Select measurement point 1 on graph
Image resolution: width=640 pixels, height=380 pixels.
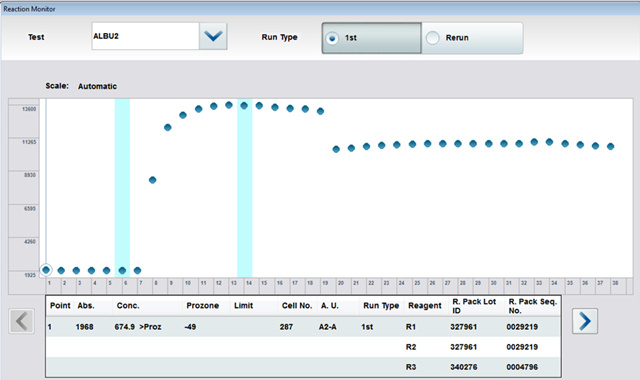tap(46, 270)
